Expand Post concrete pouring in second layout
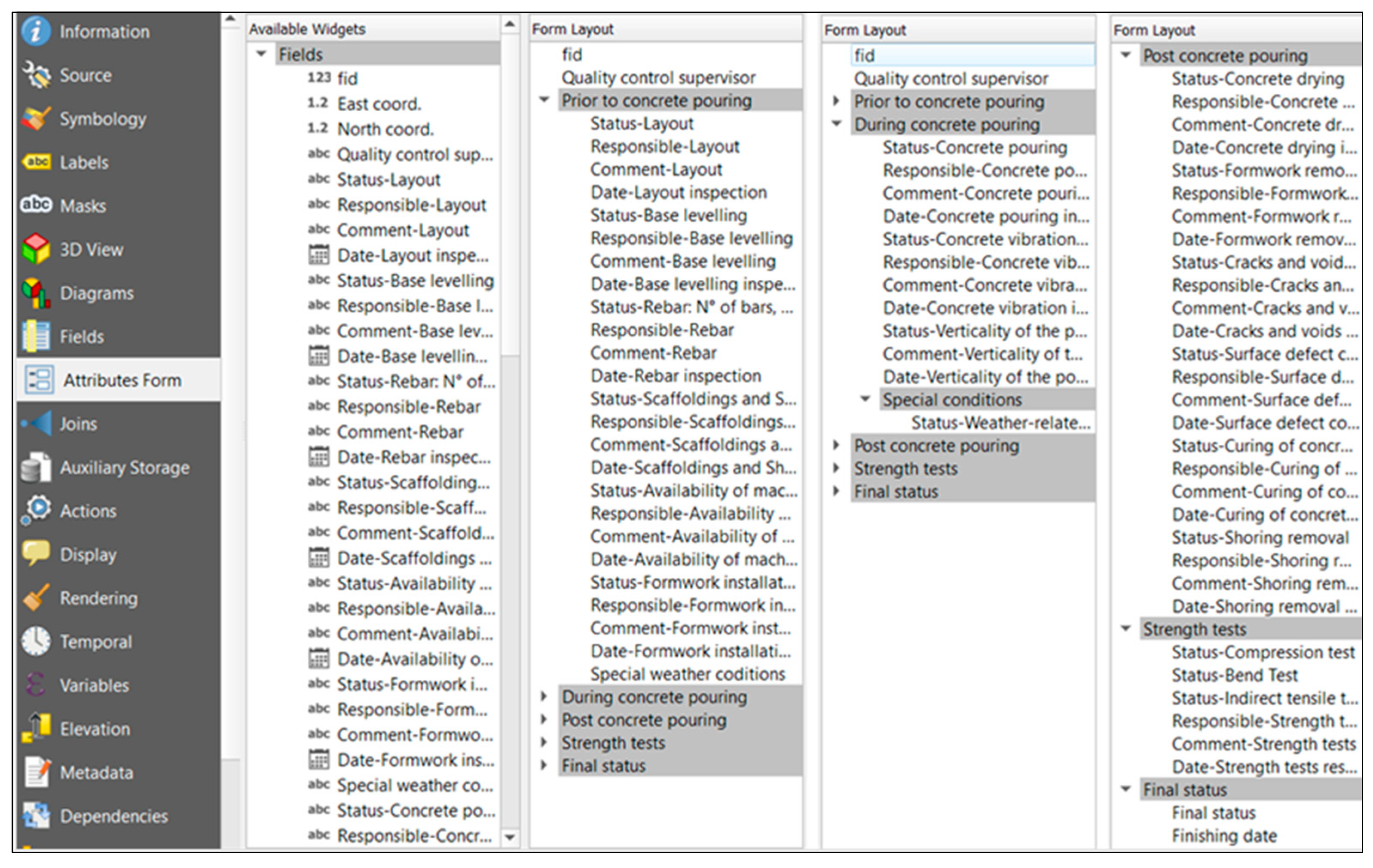The height and width of the screenshot is (868, 1373). [836, 445]
